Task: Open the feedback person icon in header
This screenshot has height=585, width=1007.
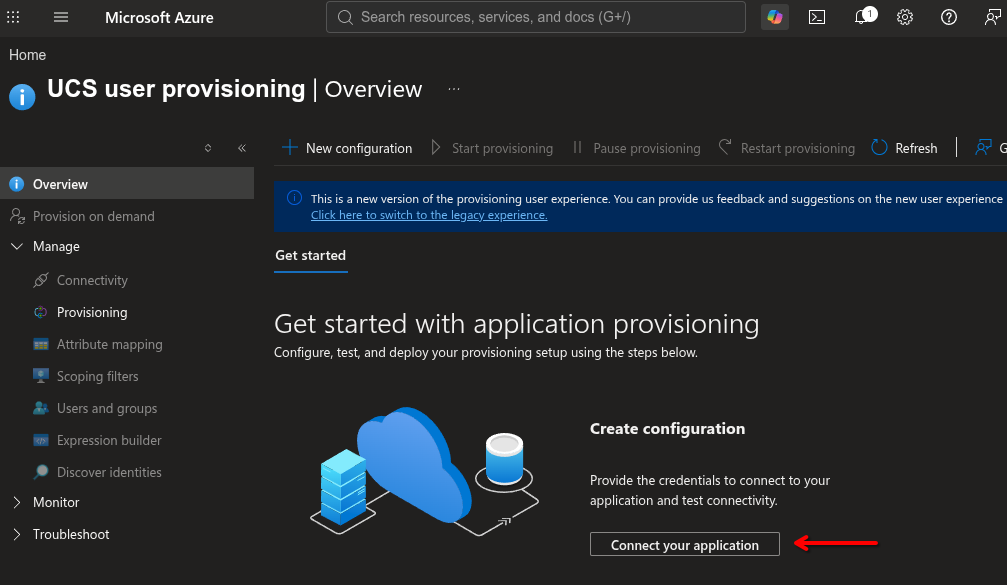Action: tap(993, 17)
